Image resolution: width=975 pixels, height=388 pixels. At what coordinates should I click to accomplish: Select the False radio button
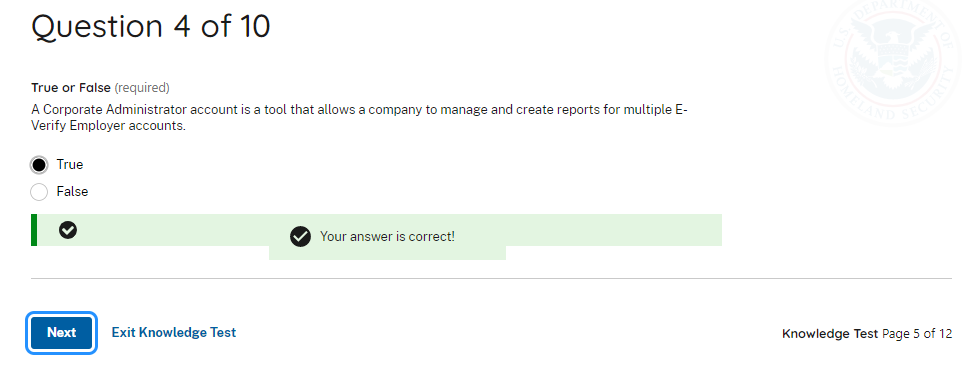click(x=39, y=192)
